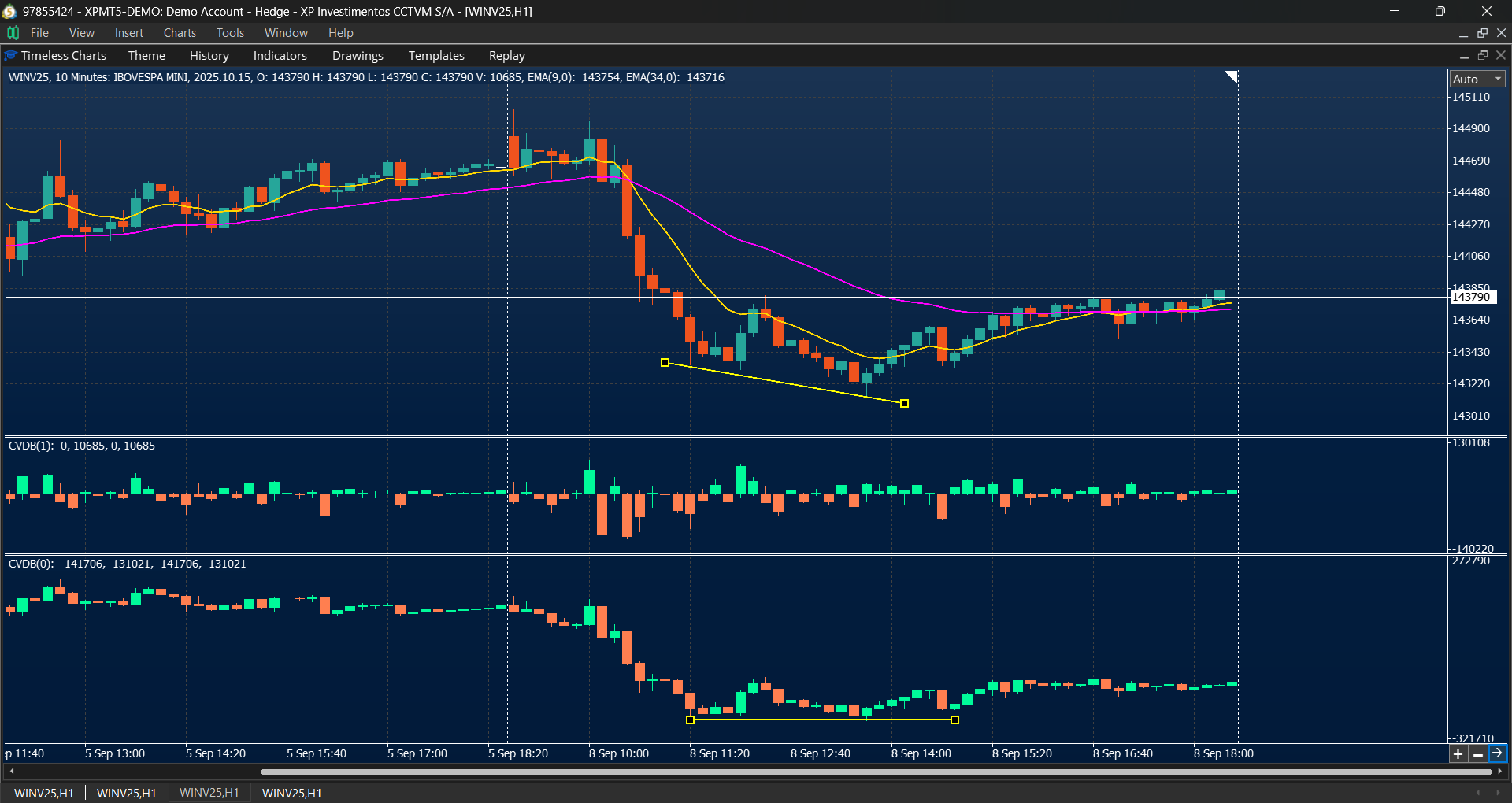
Task: Select the Indicators toolbar item
Action: coord(280,55)
